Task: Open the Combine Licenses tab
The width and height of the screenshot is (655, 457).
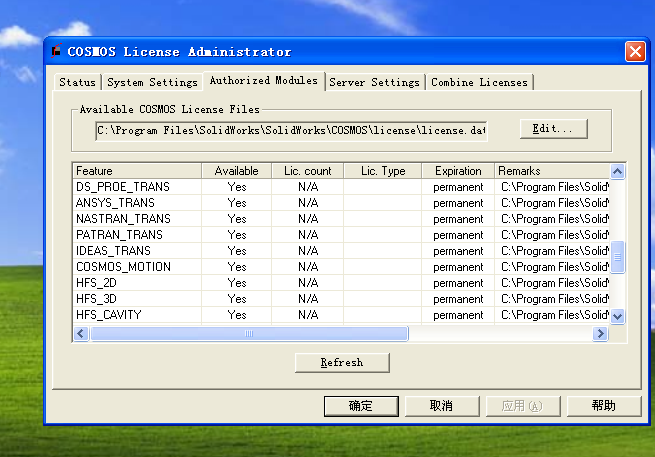Action: 480,82
